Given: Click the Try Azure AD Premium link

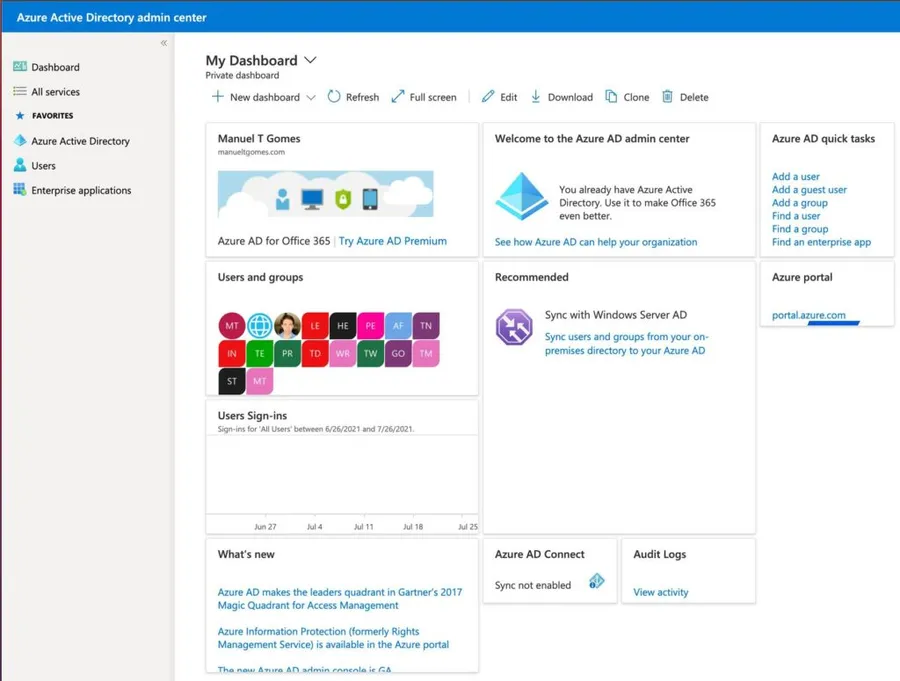Looking at the screenshot, I should tap(393, 241).
